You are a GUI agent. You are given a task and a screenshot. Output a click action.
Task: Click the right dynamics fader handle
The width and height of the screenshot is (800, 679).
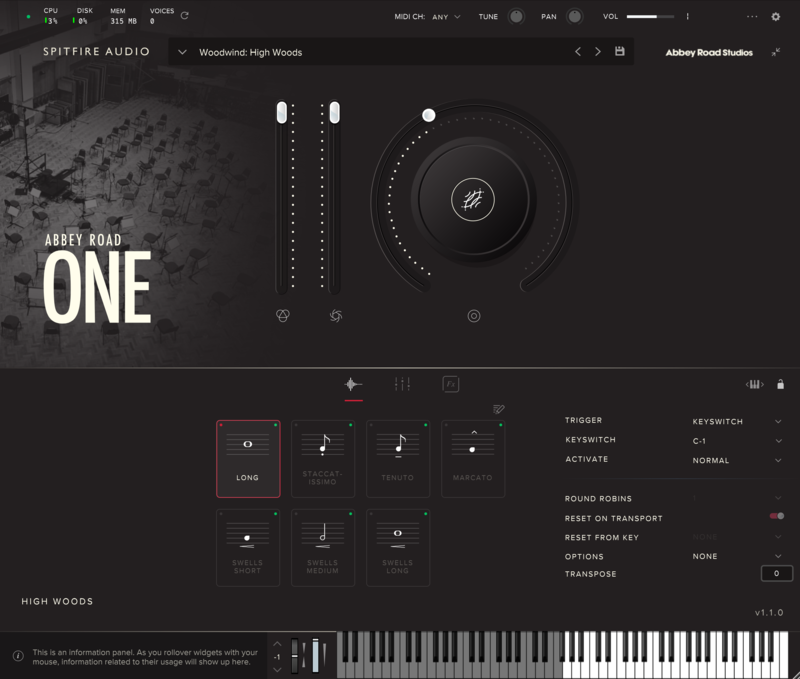coord(334,112)
